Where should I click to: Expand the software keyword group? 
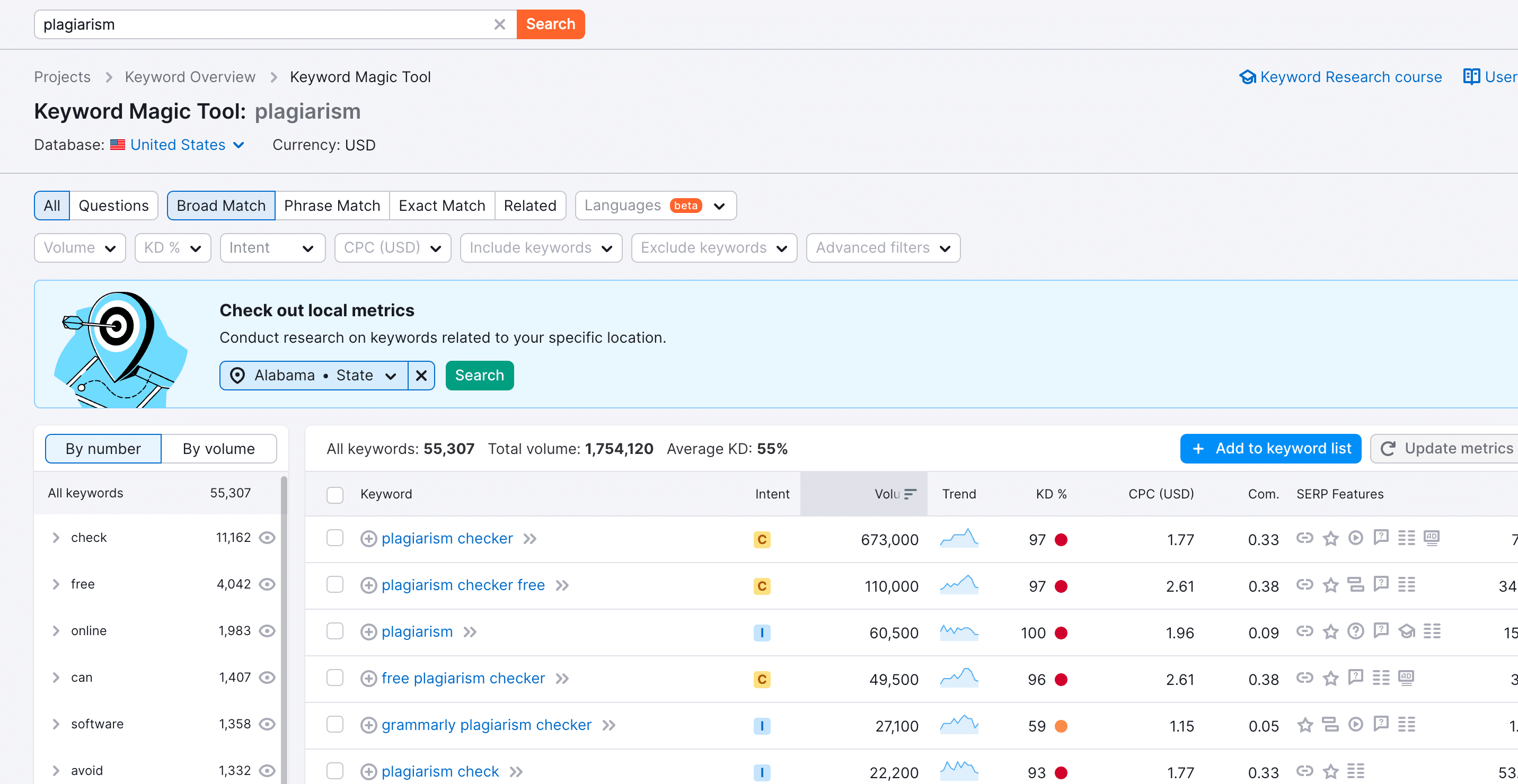[56, 724]
